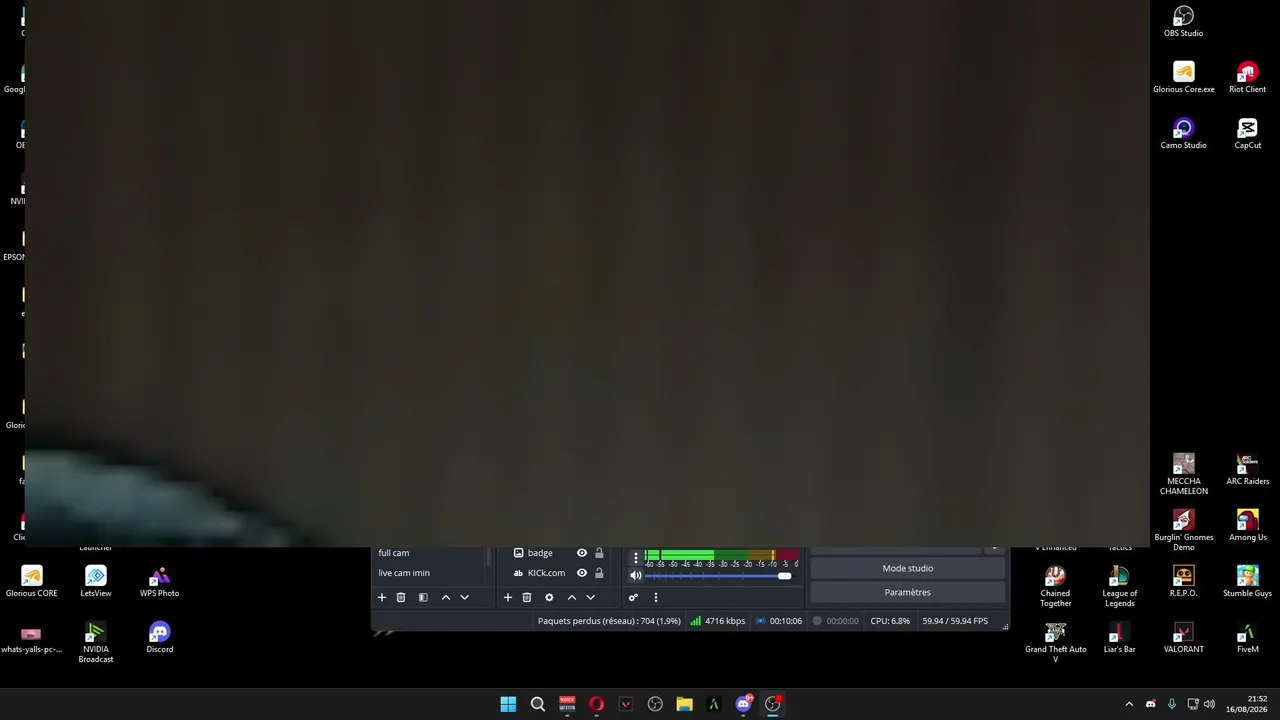Open source properties gear icon
The width and height of the screenshot is (1280, 720).
click(549, 597)
